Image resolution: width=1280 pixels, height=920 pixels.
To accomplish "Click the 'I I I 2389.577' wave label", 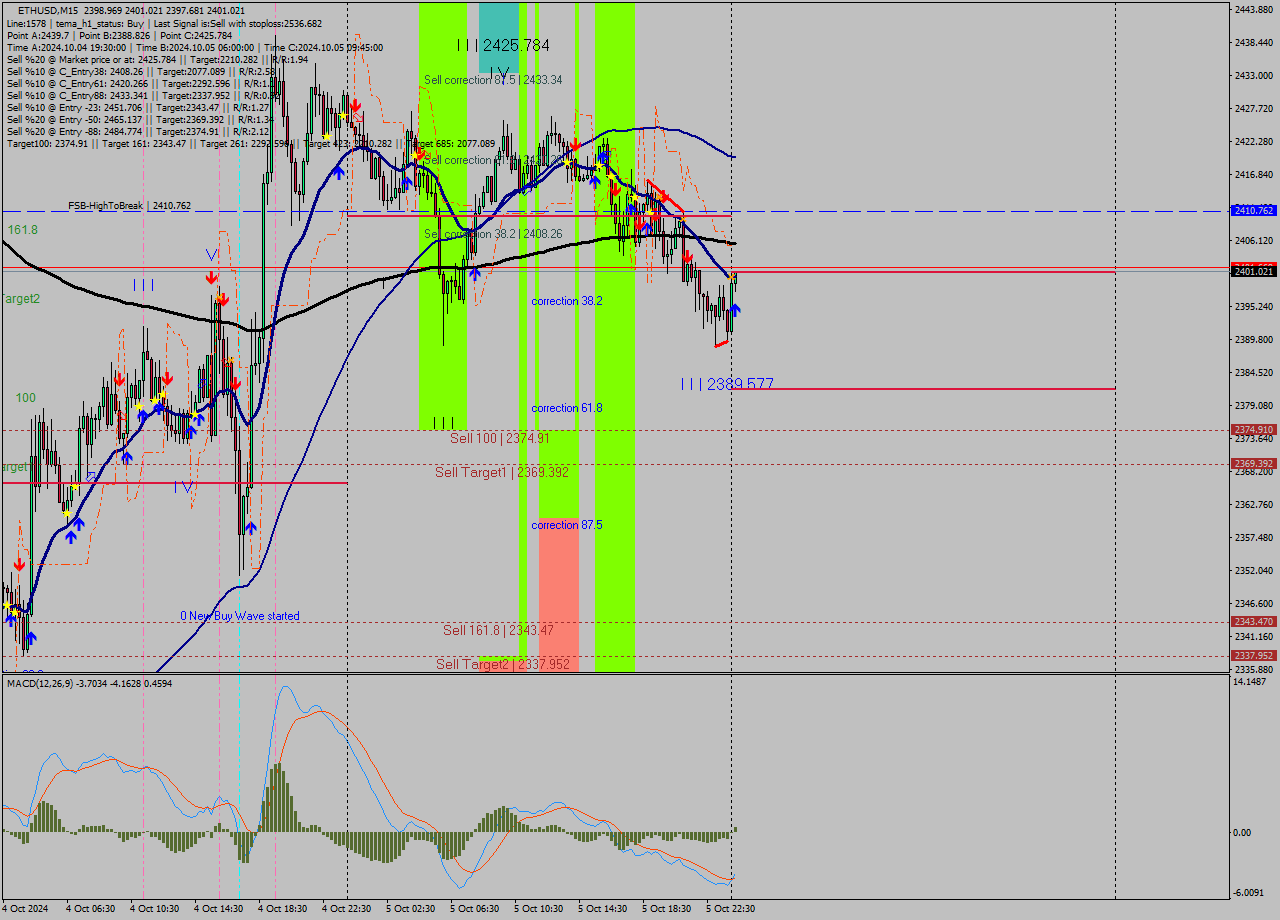I will (727, 384).
